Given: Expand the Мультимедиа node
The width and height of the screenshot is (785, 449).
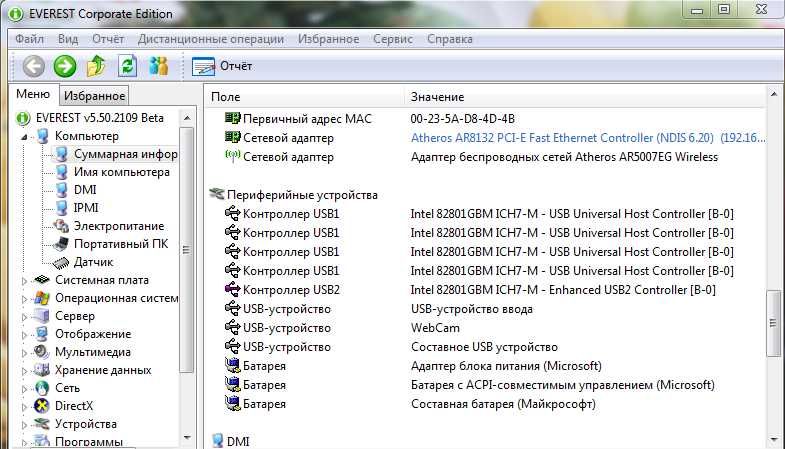Looking at the screenshot, I should [24, 353].
